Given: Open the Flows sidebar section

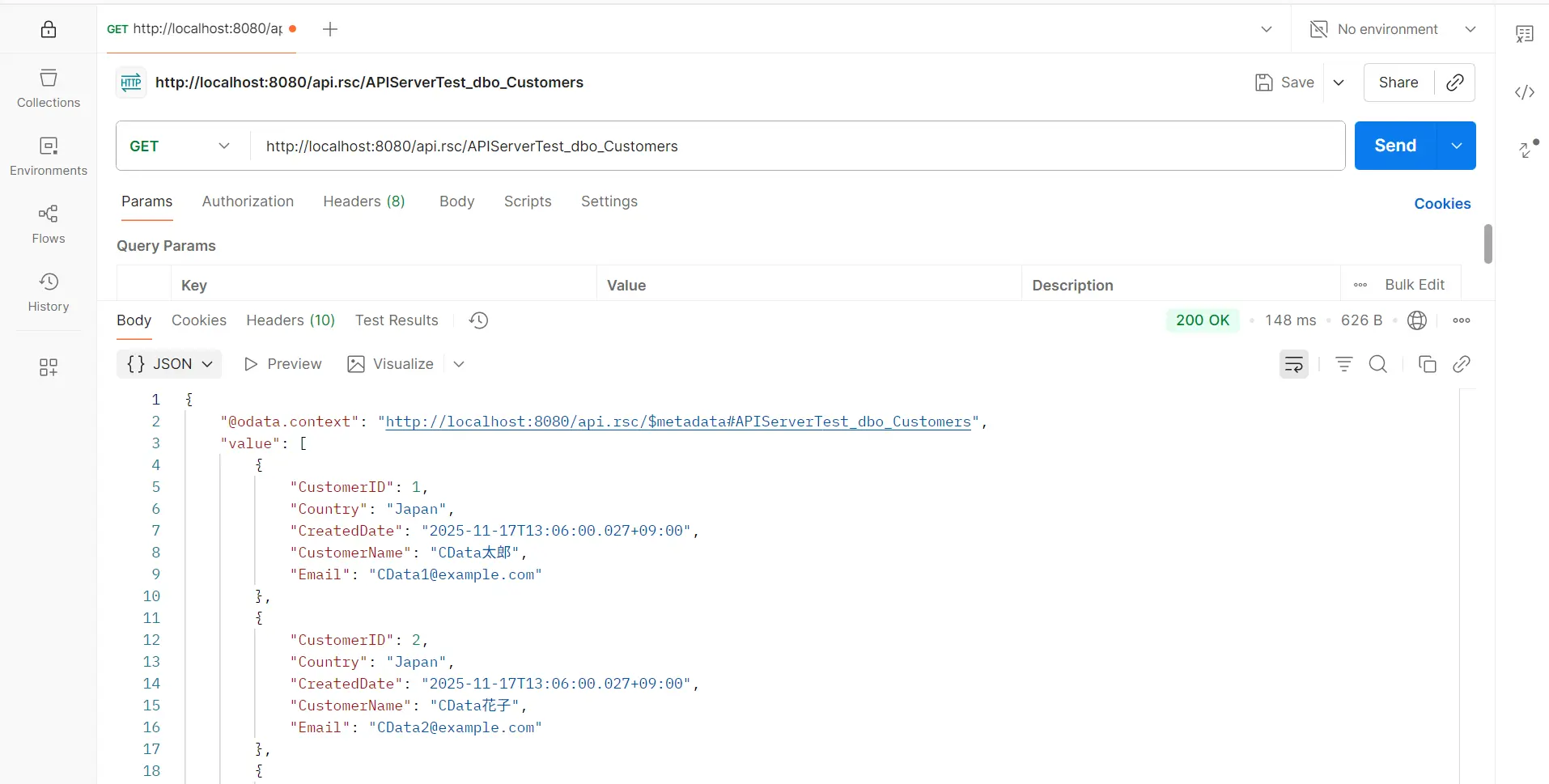Looking at the screenshot, I should pos(49,224).
